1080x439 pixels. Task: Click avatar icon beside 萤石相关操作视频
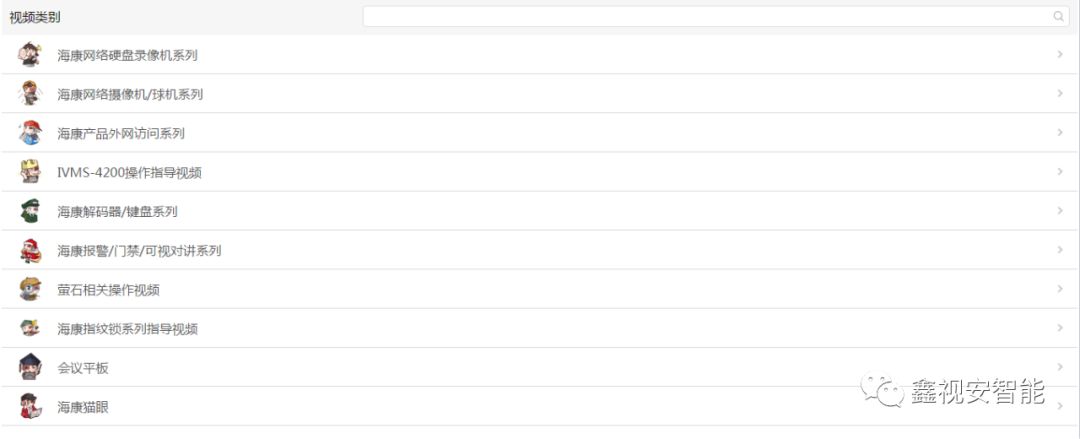click(30, 289)
